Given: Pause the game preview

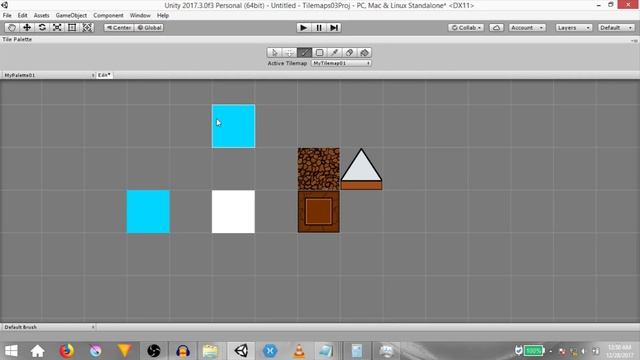Looking at the screenshot, I should [319, 28].
